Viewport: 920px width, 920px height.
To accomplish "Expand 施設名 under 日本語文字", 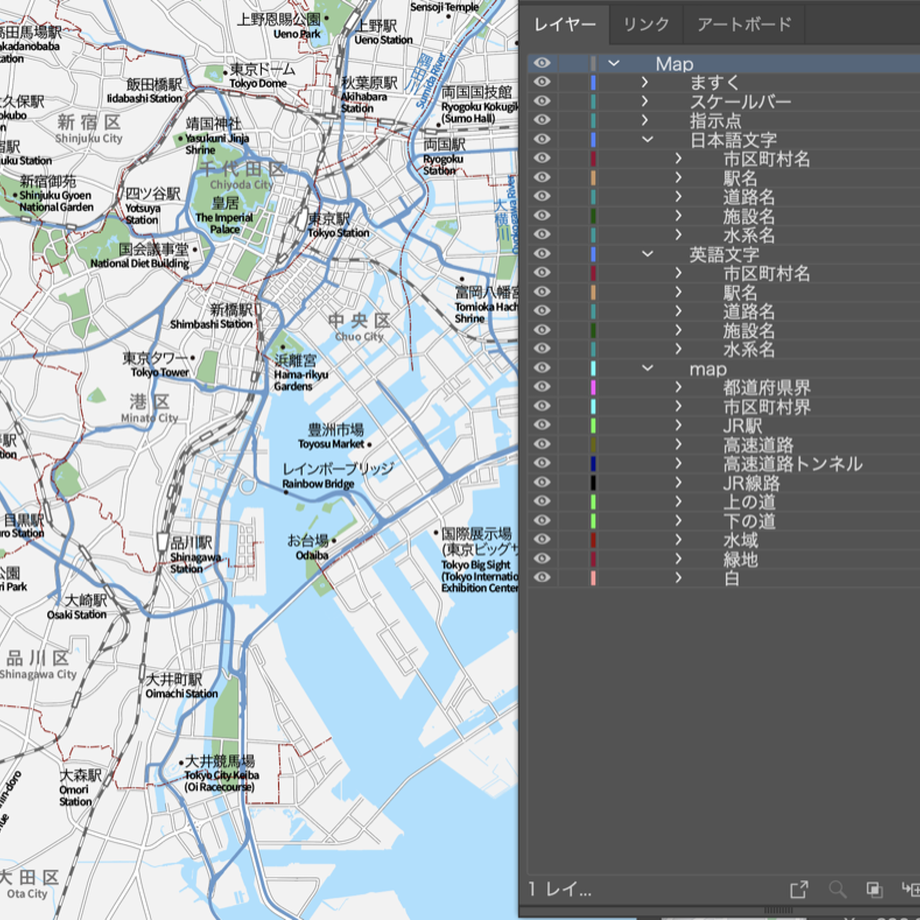I will (678, 215).
